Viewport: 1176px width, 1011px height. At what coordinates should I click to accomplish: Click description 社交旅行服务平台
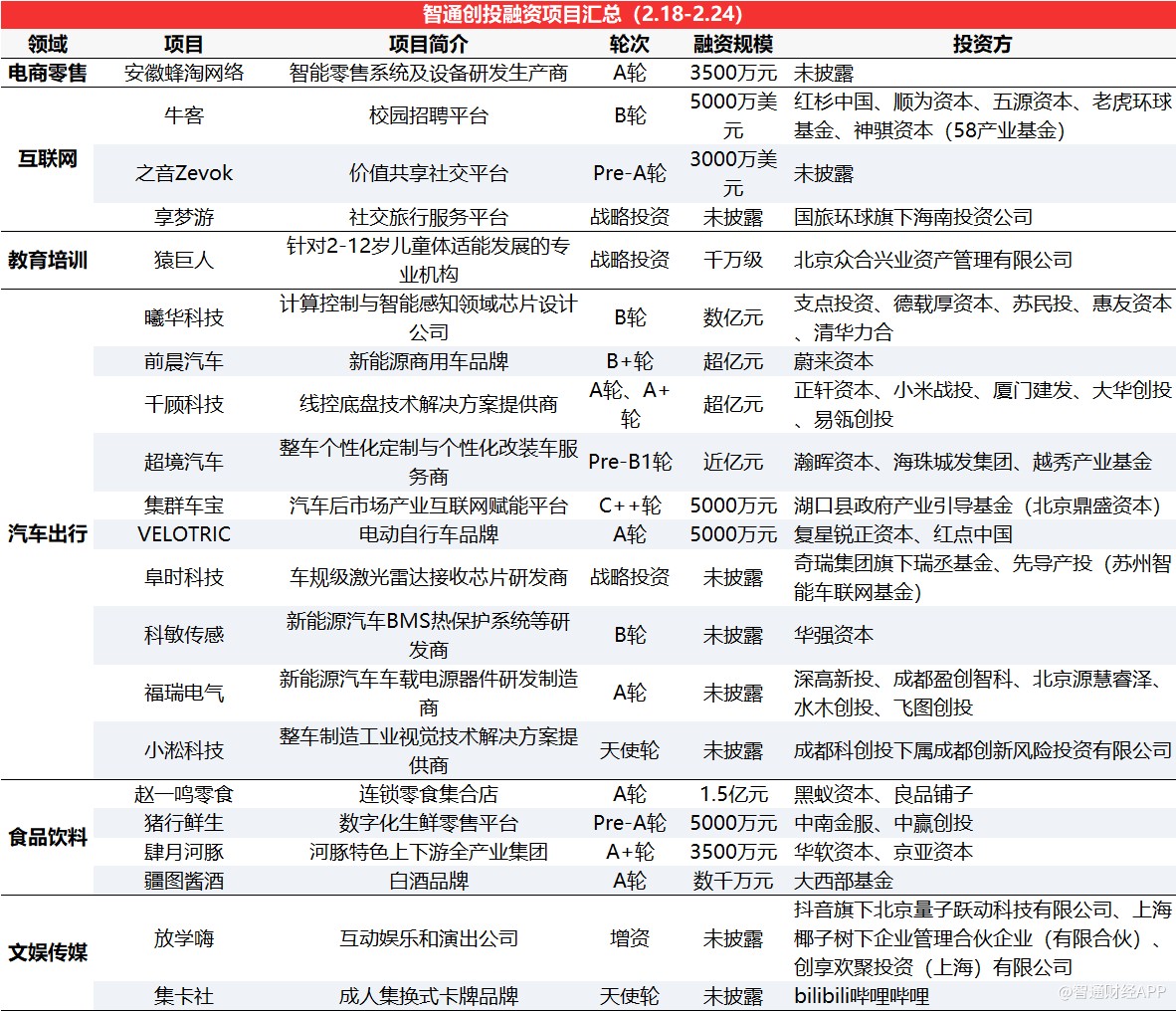pyautogui.click(x=428, y=217)
